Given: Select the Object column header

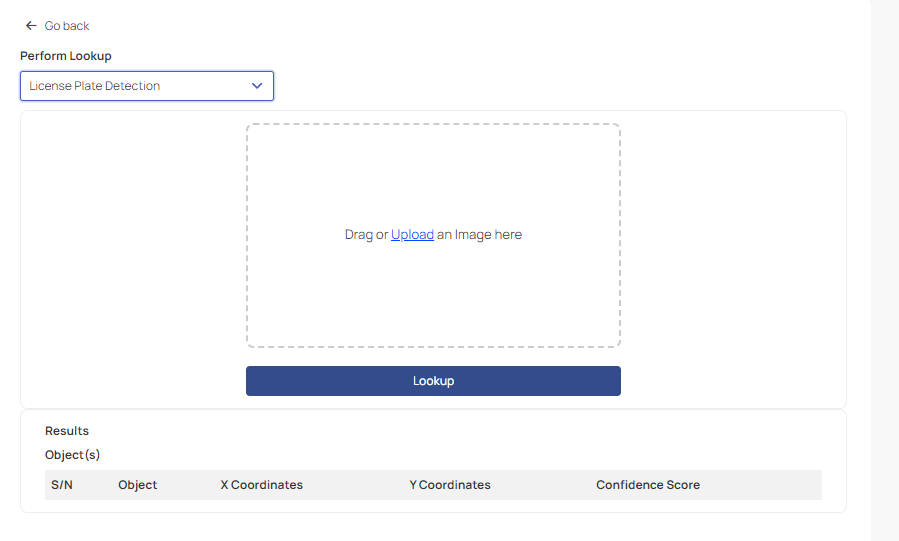Looking at the screenshot, I should [x=138, y=485].
